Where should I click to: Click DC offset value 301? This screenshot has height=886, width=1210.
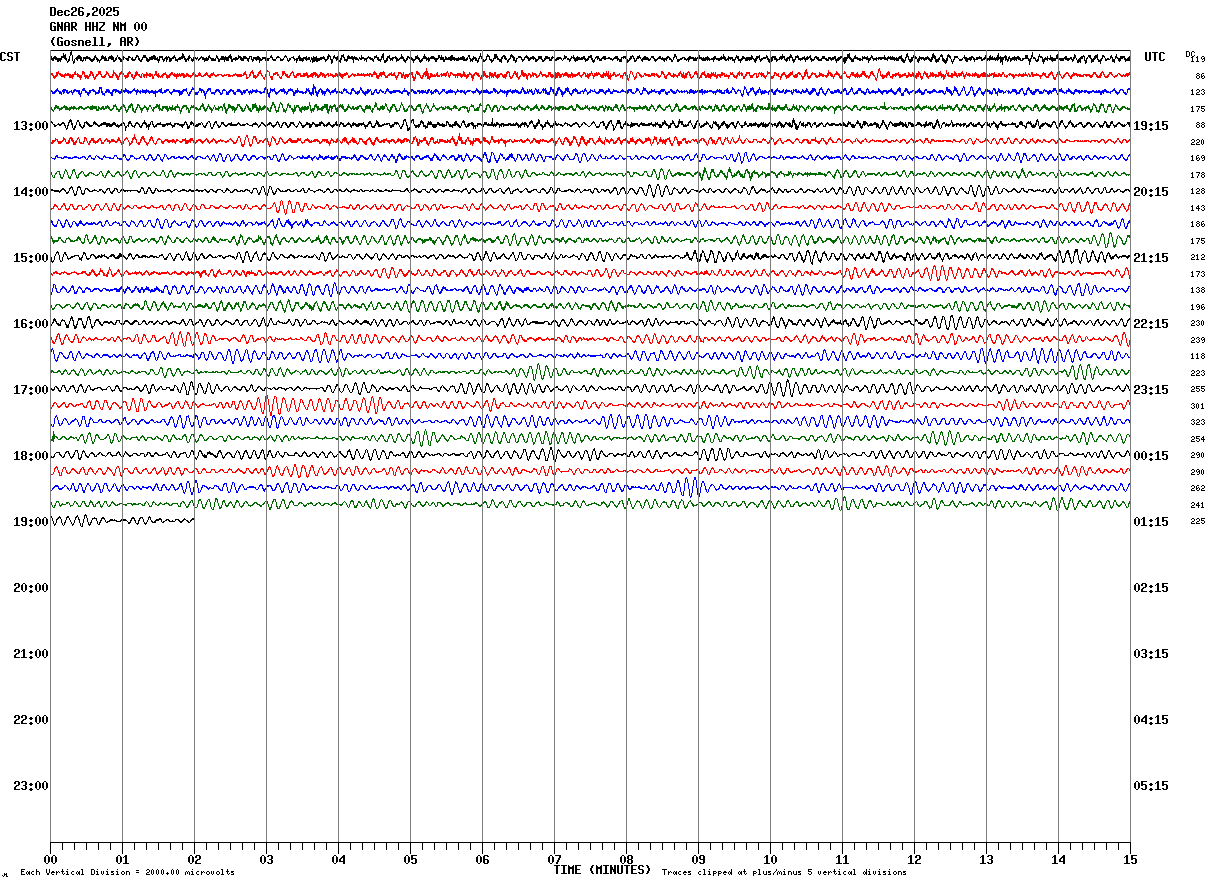1198,406
